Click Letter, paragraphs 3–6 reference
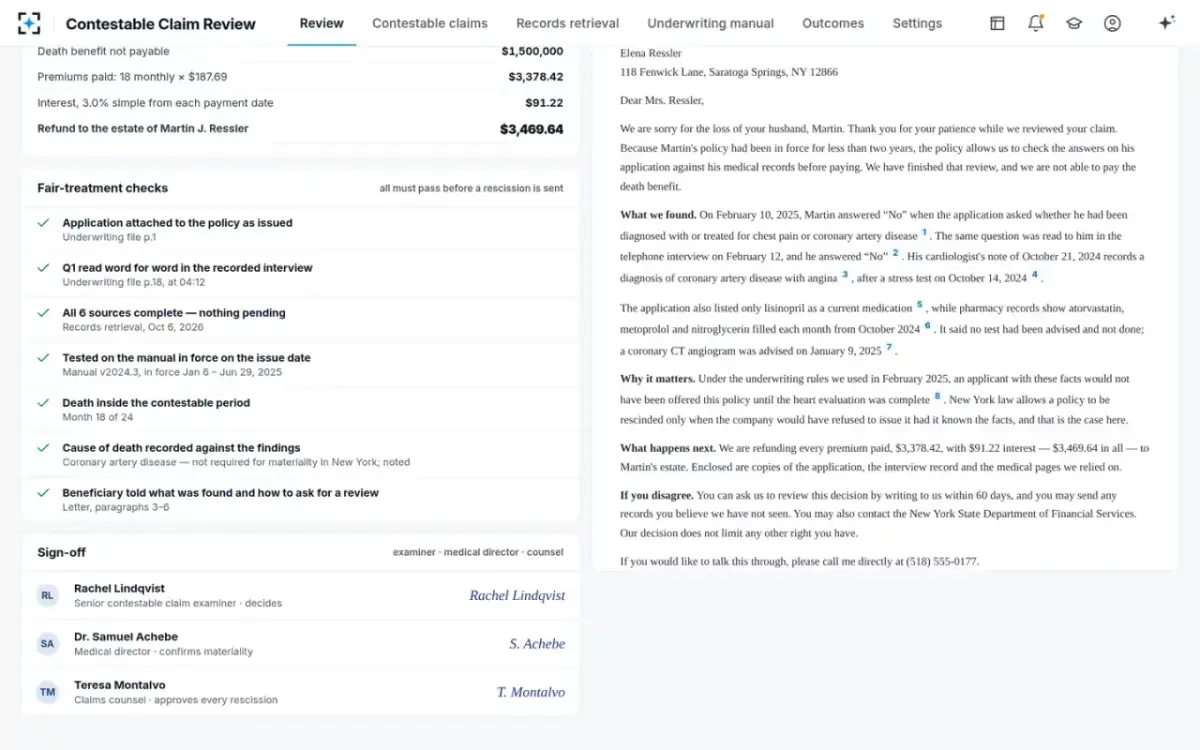1200x750 pixels. (116, 507)
